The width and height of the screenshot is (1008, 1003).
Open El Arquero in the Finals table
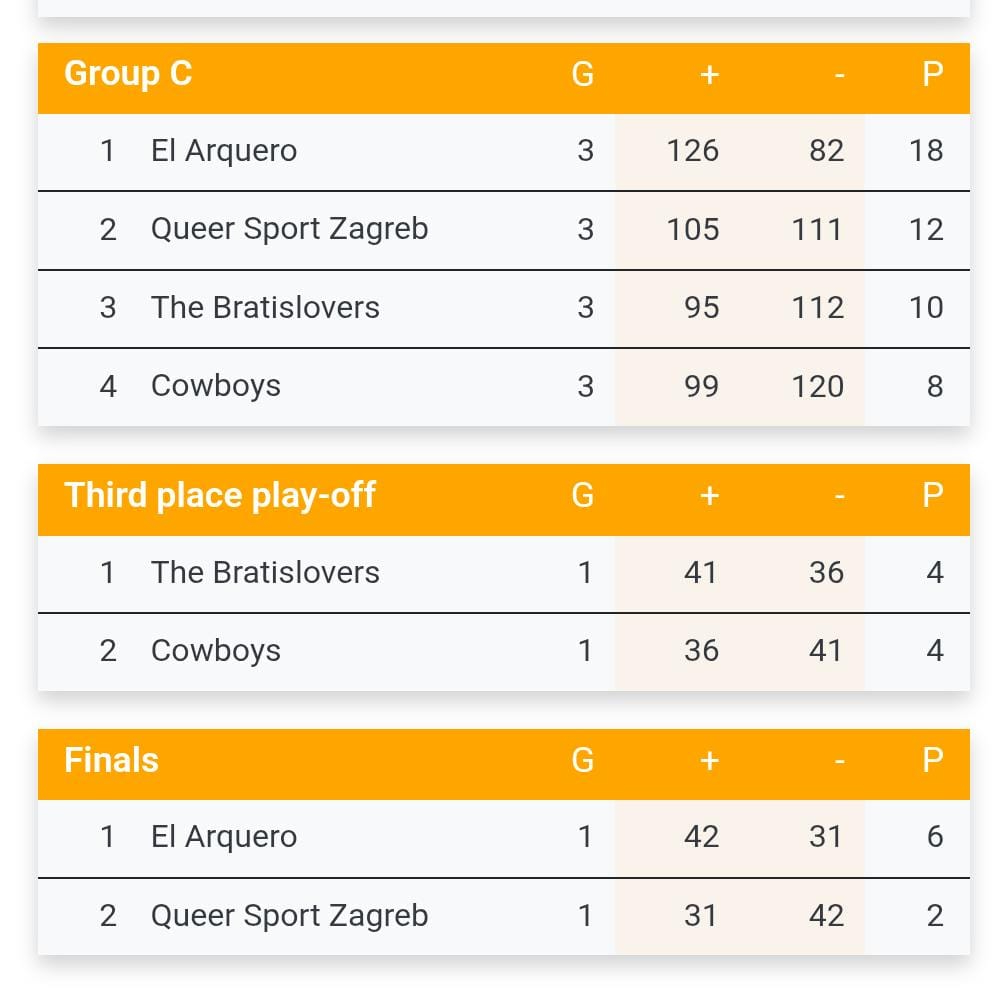[x=223, y=837]
